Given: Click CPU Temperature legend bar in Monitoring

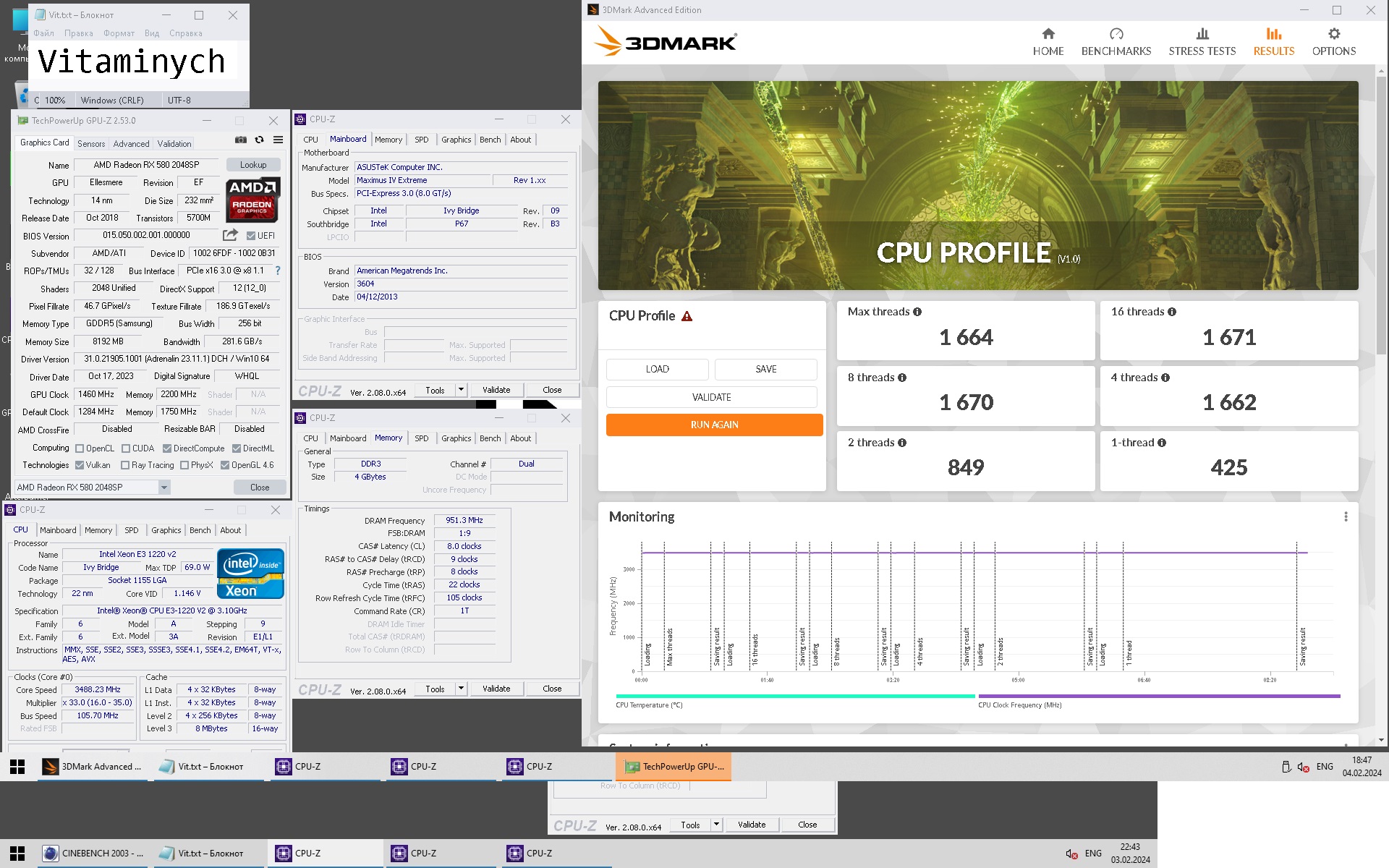Looking at the screenshot, I should [795, 696].
